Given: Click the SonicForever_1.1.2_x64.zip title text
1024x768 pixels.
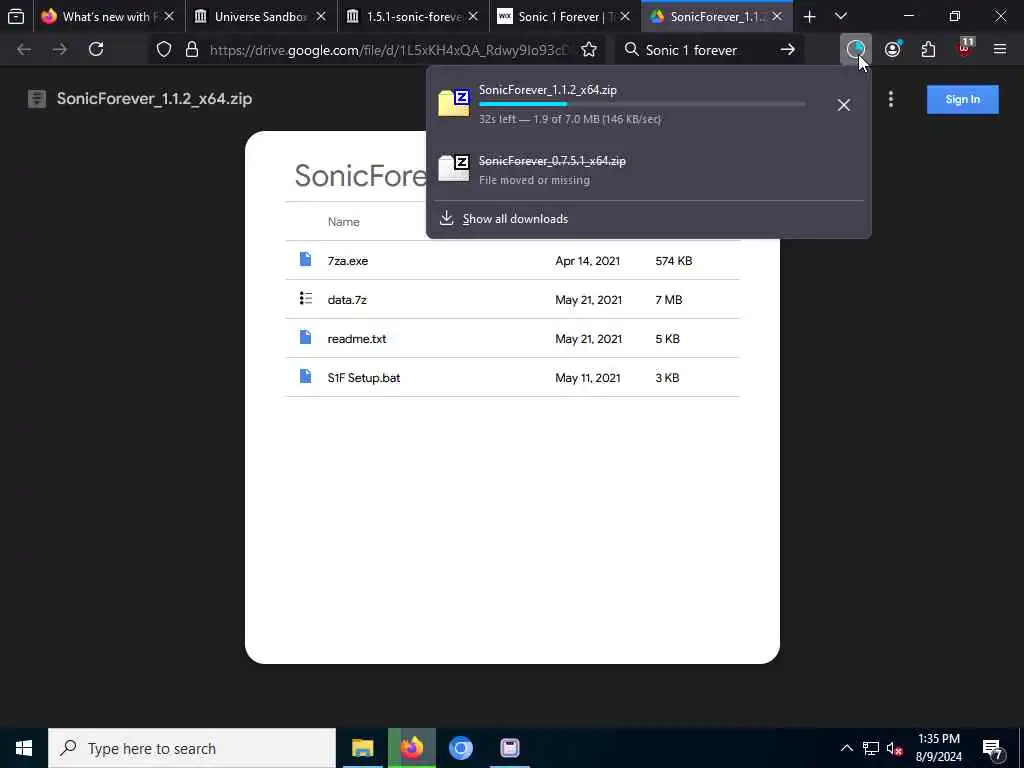Looking at the screenshot, I should tap(154, 99).
